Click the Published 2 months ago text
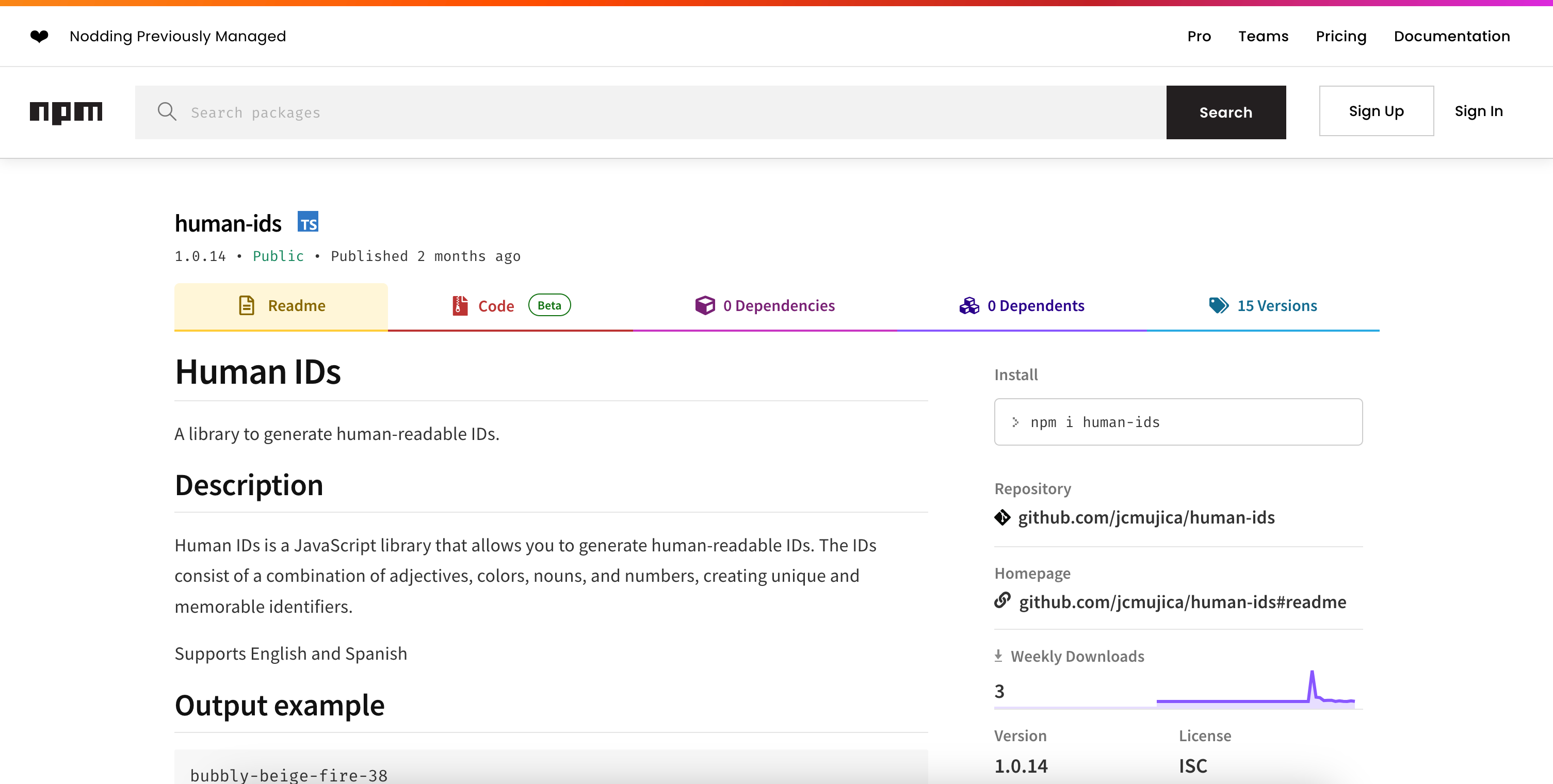The image size is (1553, 784). click(x=426, y=256)
